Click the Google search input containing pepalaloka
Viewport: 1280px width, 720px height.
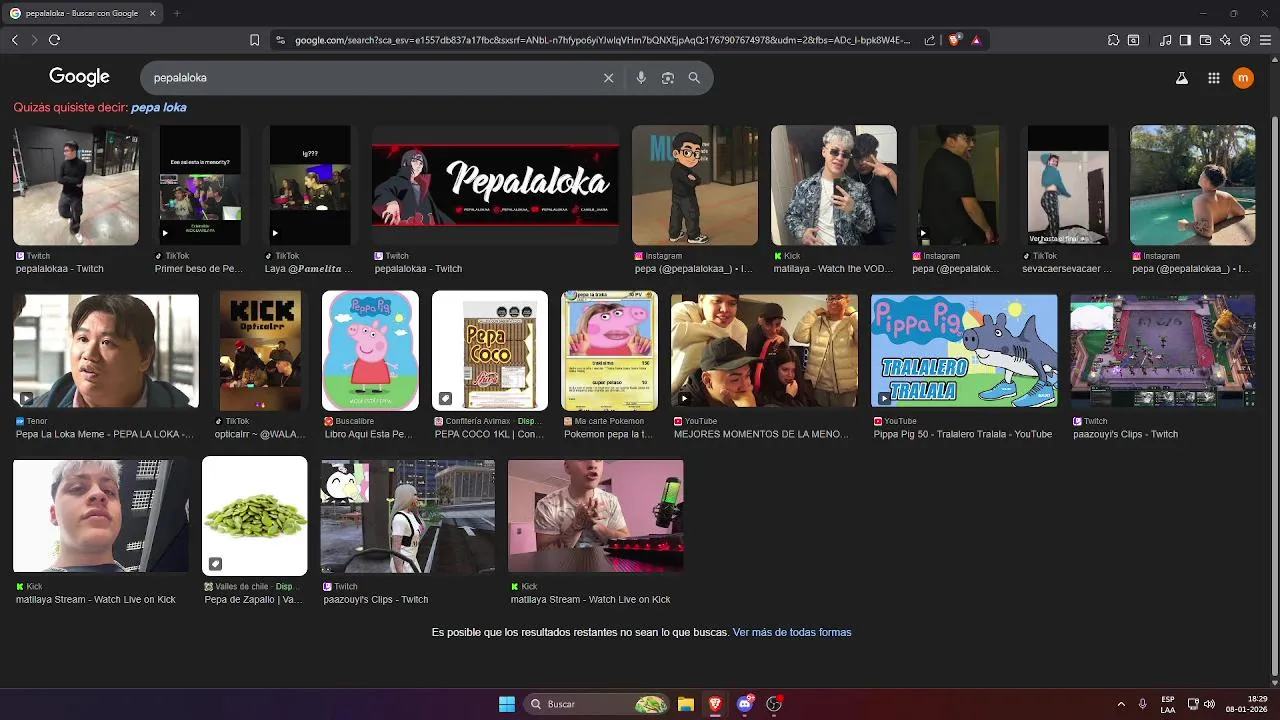[x=375, y=78]
